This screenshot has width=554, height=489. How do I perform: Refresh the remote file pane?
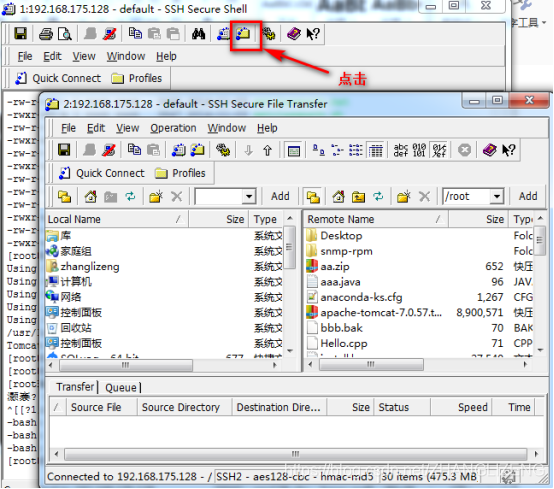[x=378, y=196]
